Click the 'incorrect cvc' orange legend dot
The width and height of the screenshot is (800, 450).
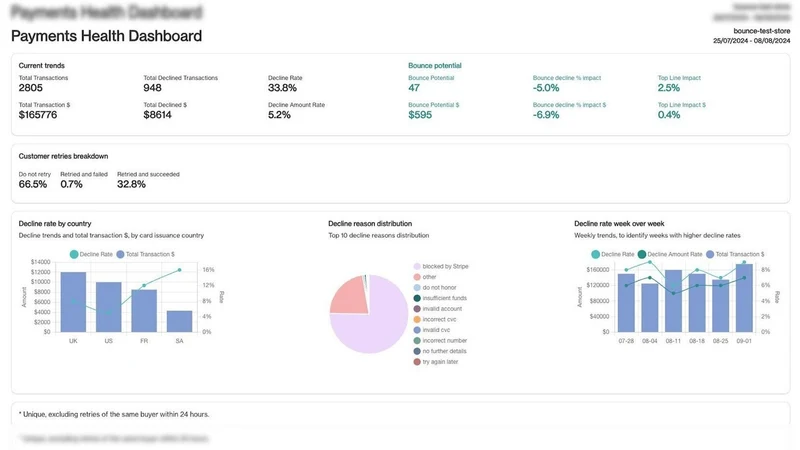(x=417, y=319)
